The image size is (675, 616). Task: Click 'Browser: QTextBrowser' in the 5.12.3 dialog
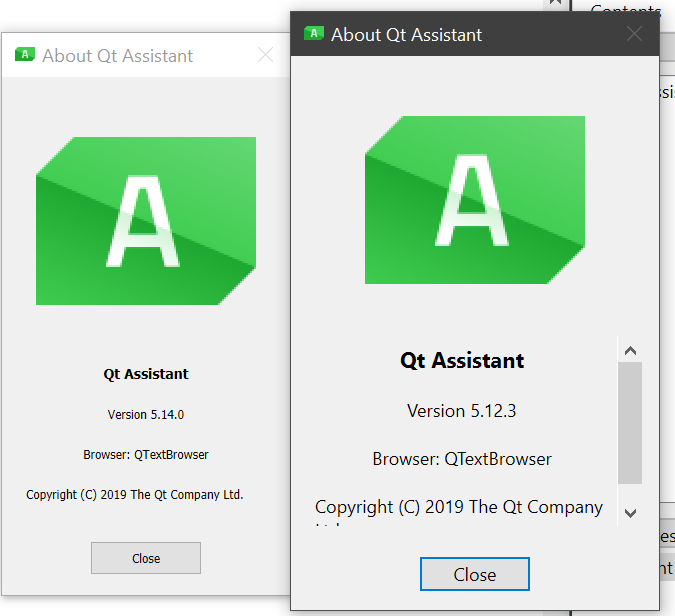tap(462, 459)
